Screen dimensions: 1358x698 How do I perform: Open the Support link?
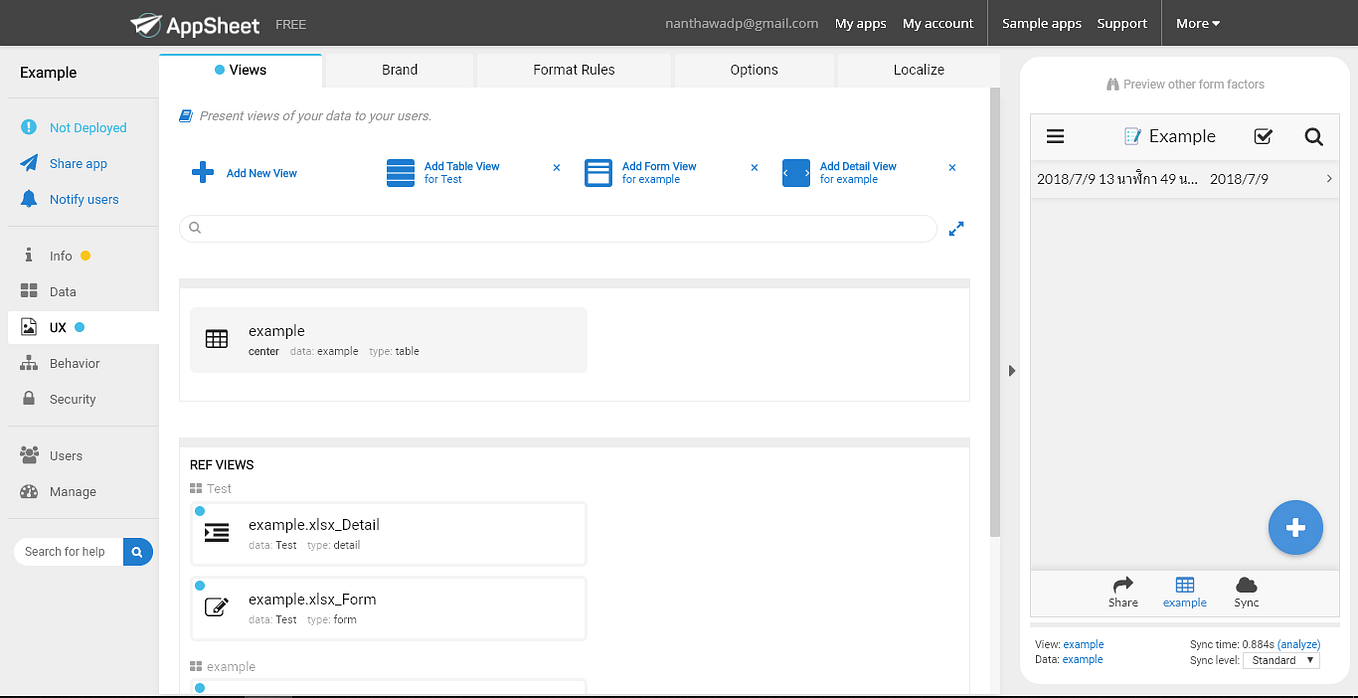point(1122,23)
